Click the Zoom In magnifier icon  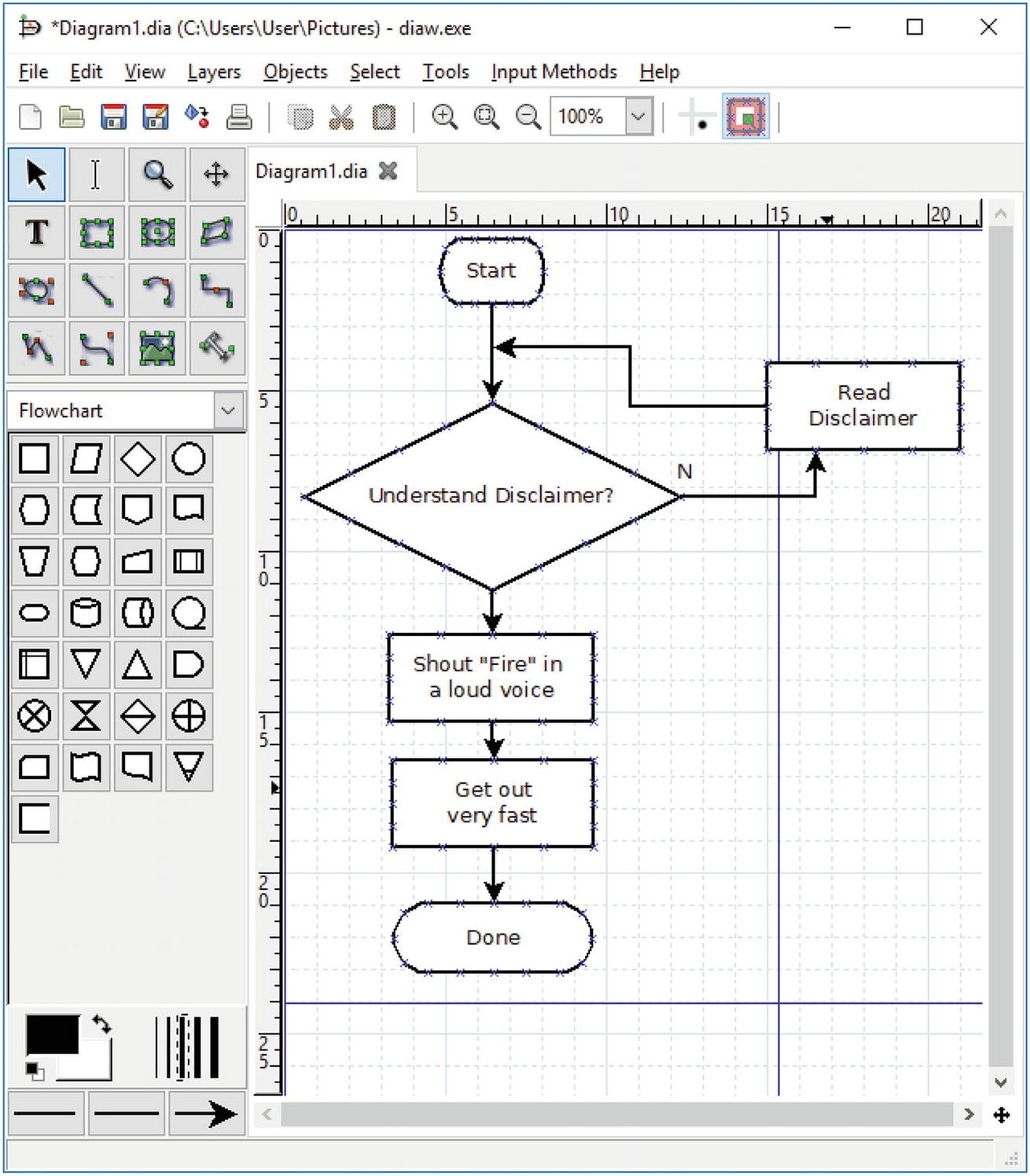445,117
